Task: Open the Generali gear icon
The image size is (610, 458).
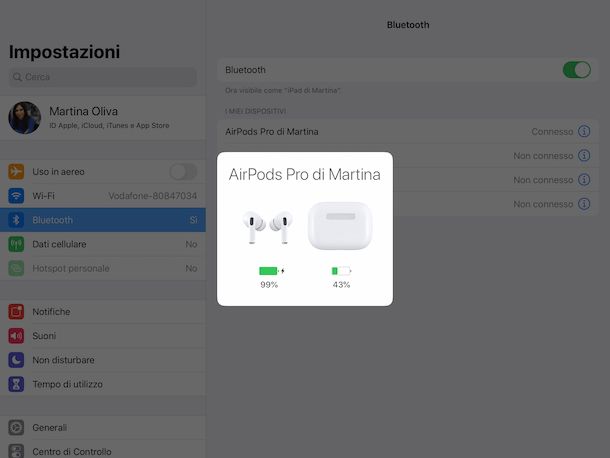Action: click(x=16, y=428)
